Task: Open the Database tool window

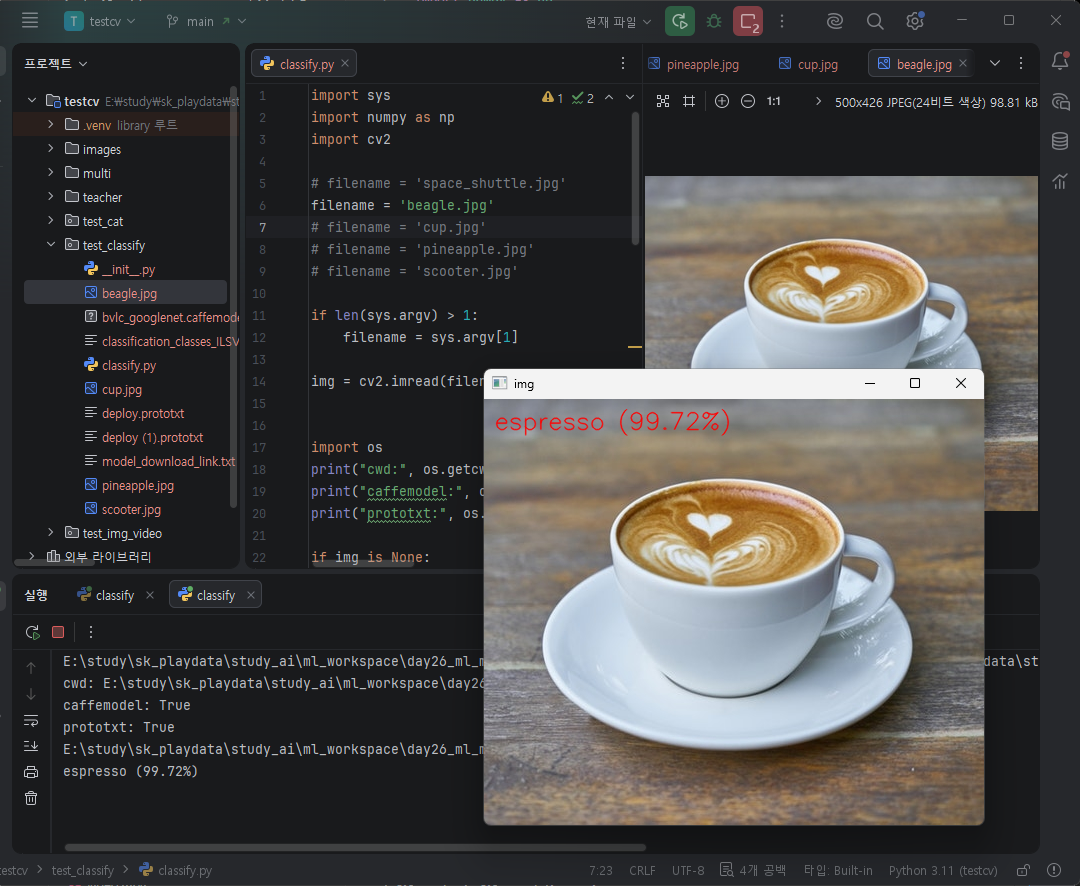Action: (x=1060, y=141)
